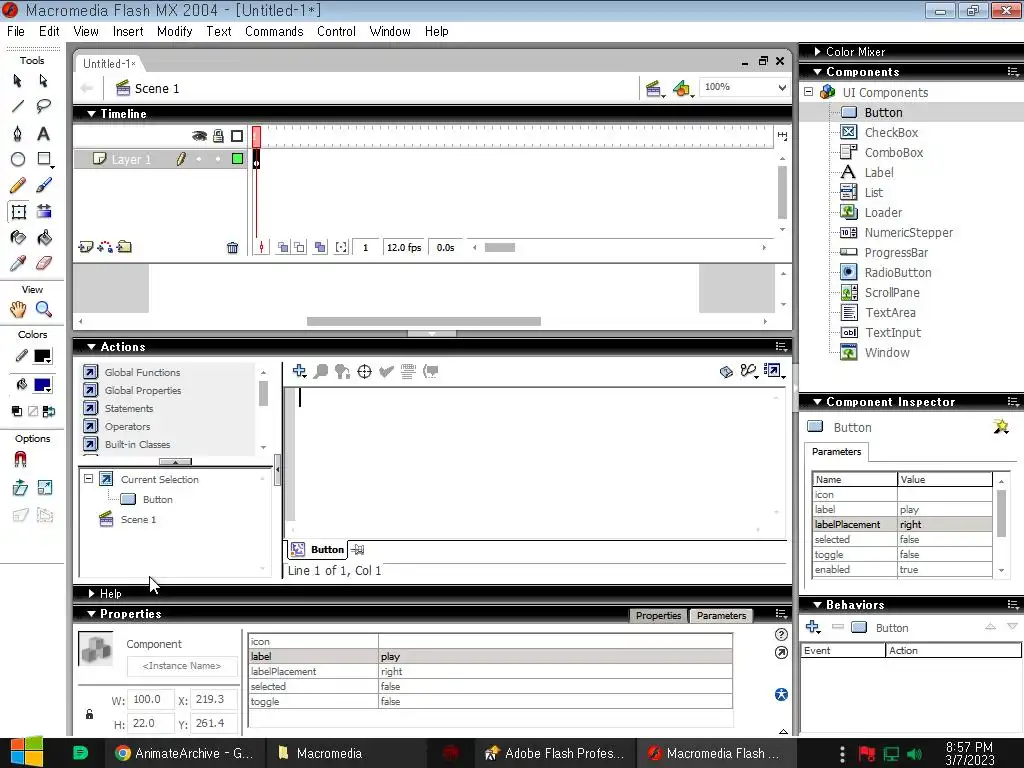Click the width W value field

(151, 699)
